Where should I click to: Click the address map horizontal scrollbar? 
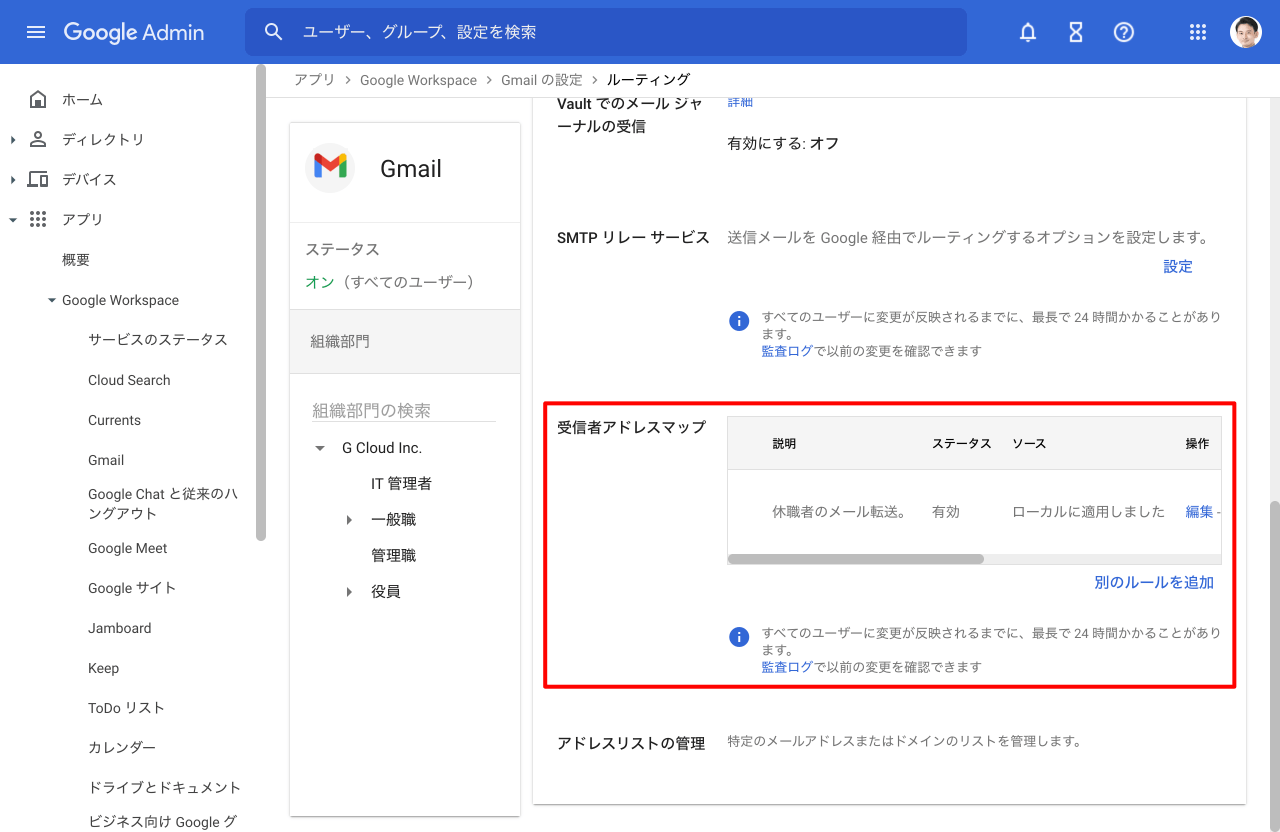coord(856,559)
